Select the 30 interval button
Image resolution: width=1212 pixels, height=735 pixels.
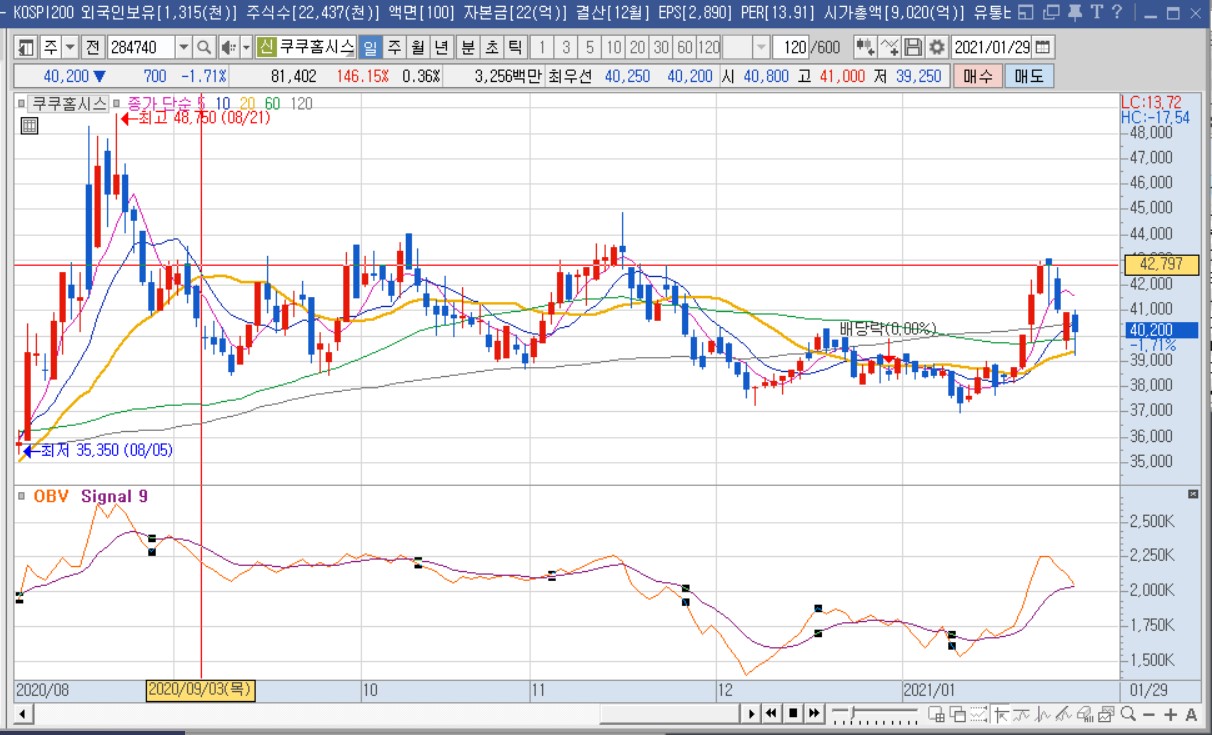[x=661, y=48]
